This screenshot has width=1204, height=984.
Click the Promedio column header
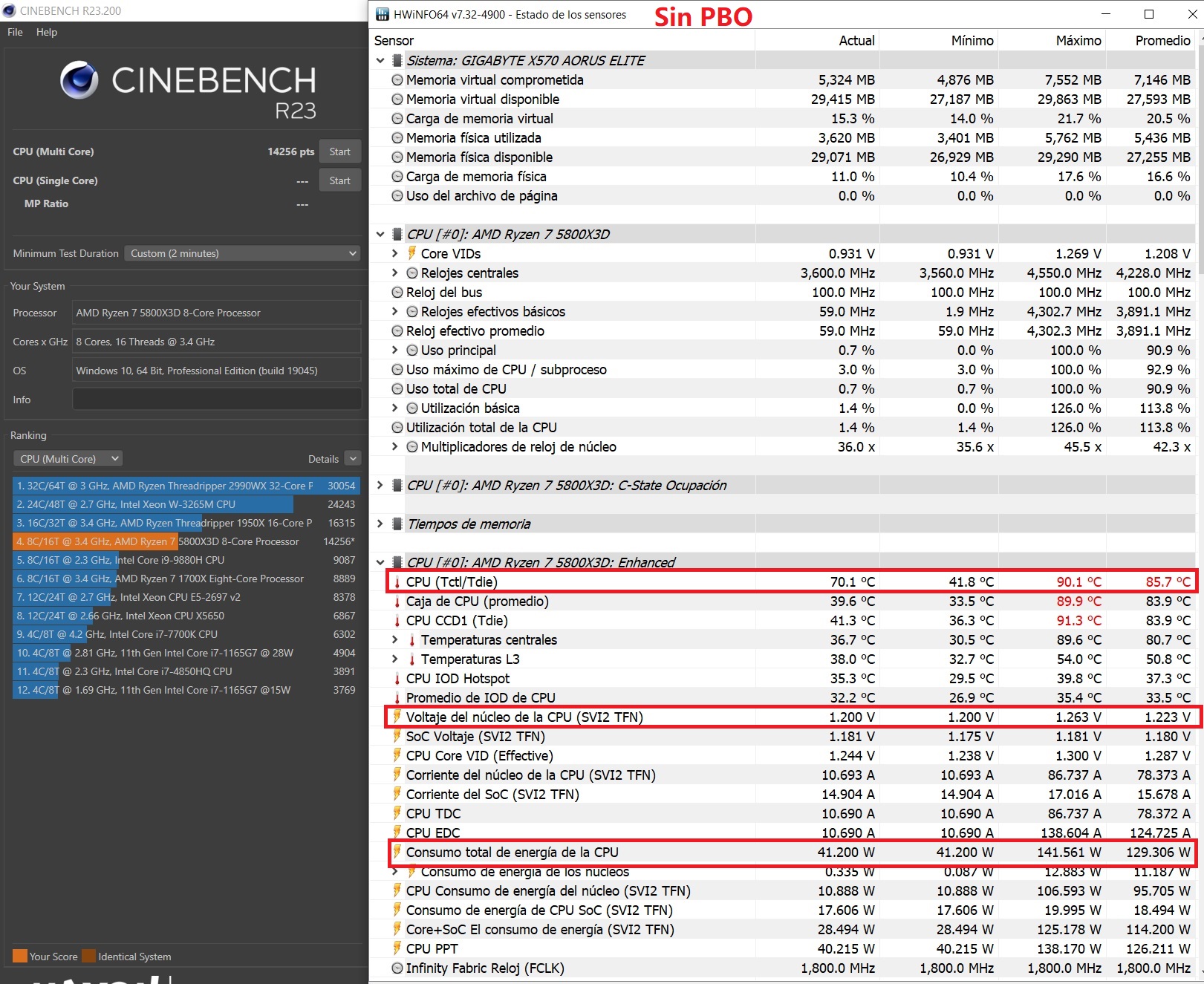click(x=1162, y=41)
